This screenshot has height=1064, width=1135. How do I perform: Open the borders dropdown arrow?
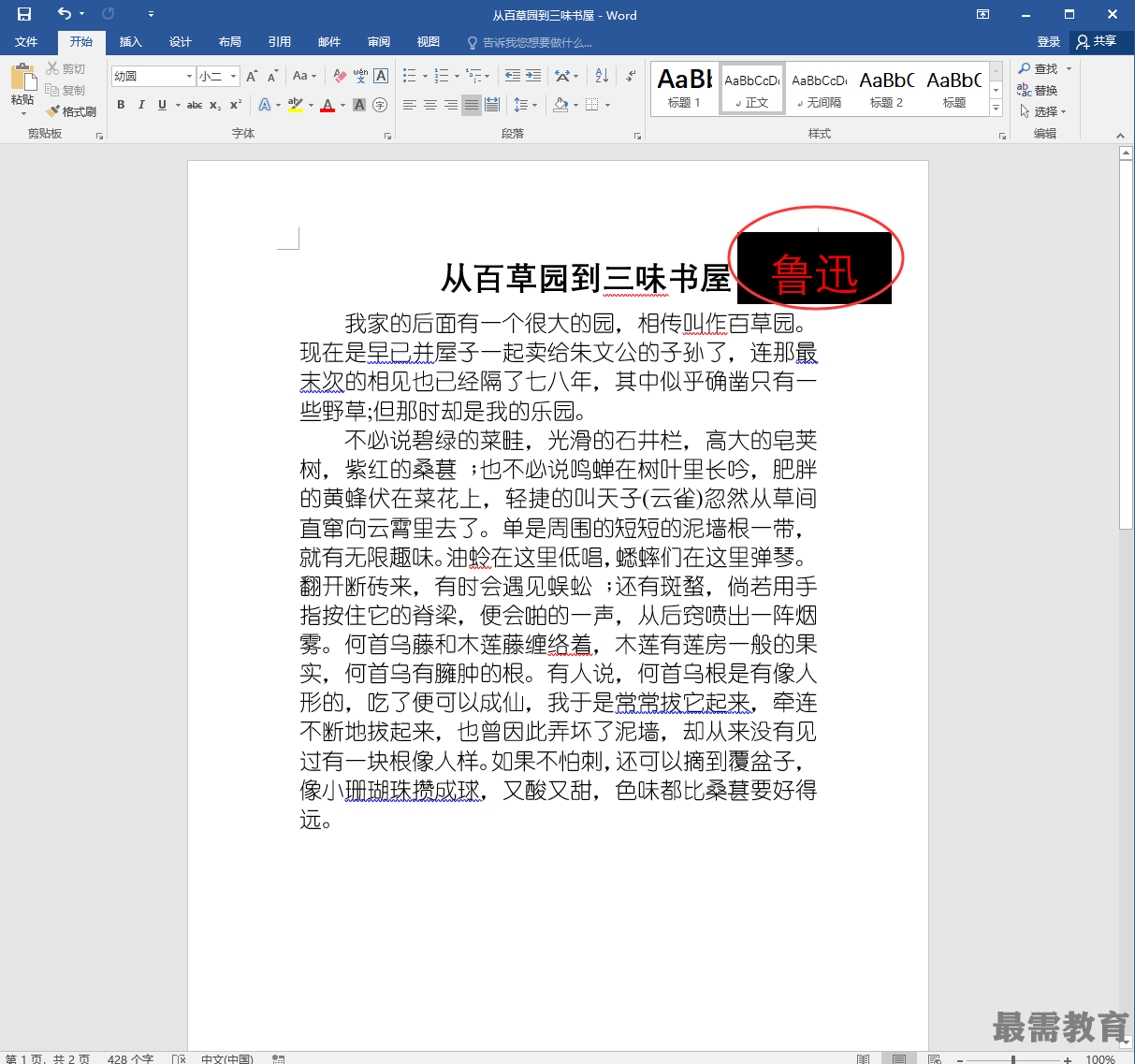pos(608,105)
